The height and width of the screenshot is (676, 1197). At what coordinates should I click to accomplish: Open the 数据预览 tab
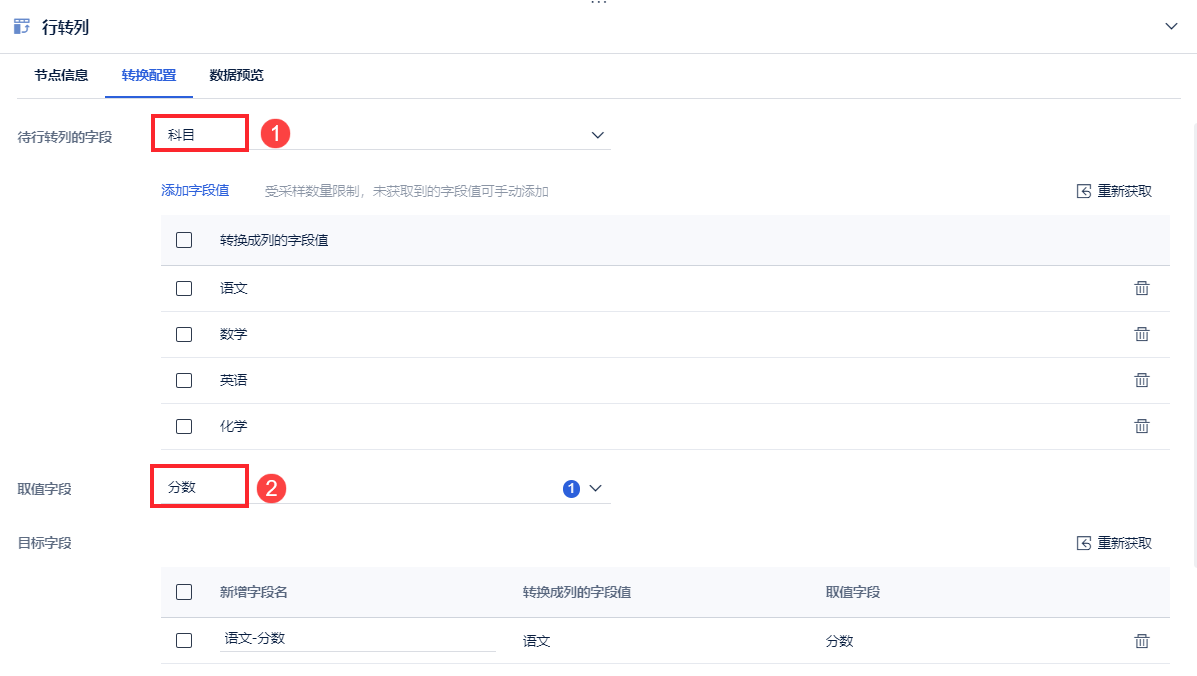pos(237,75)
